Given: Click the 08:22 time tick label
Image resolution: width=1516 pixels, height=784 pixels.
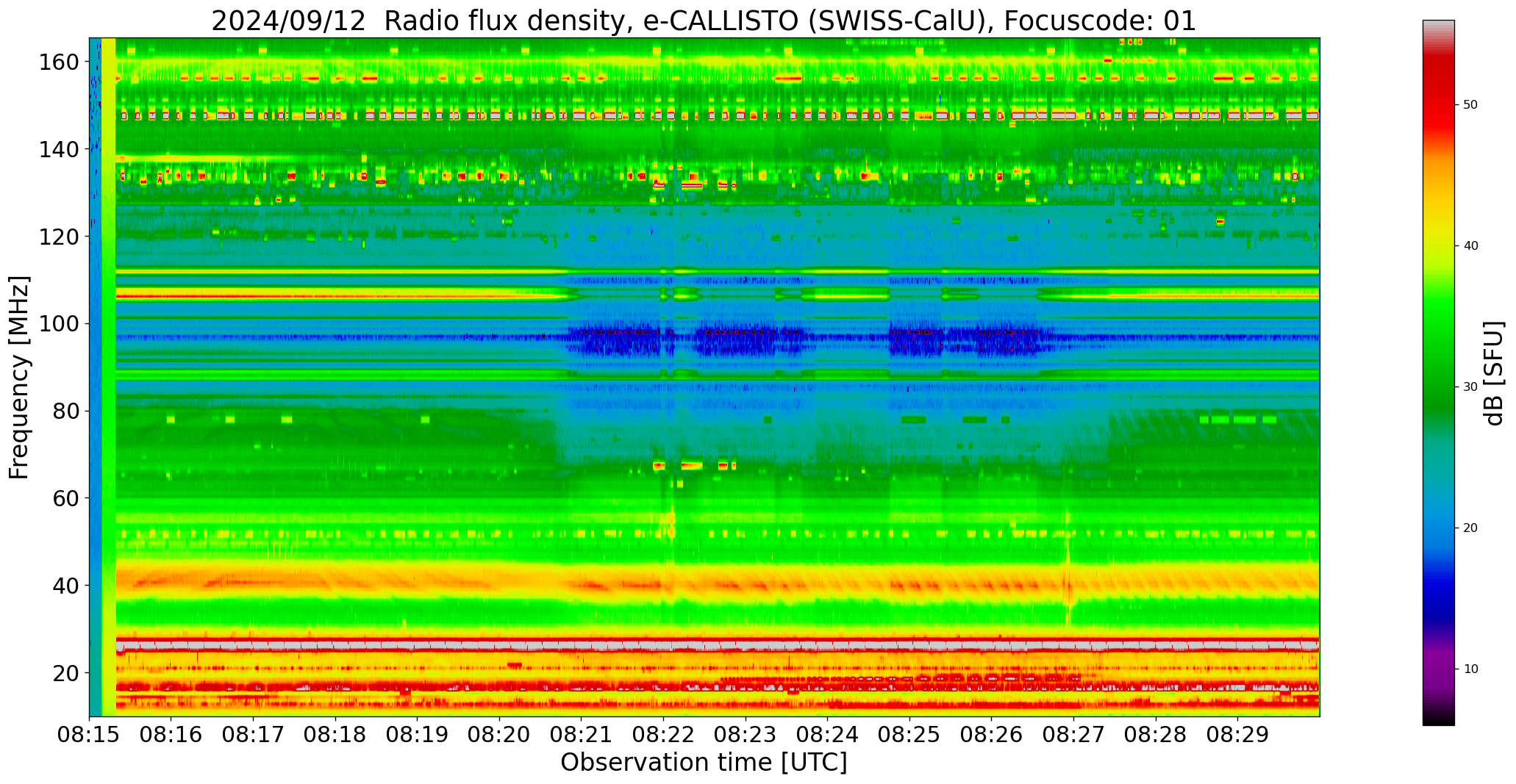Looking at the screenshot, I should (x=663, y=734).
